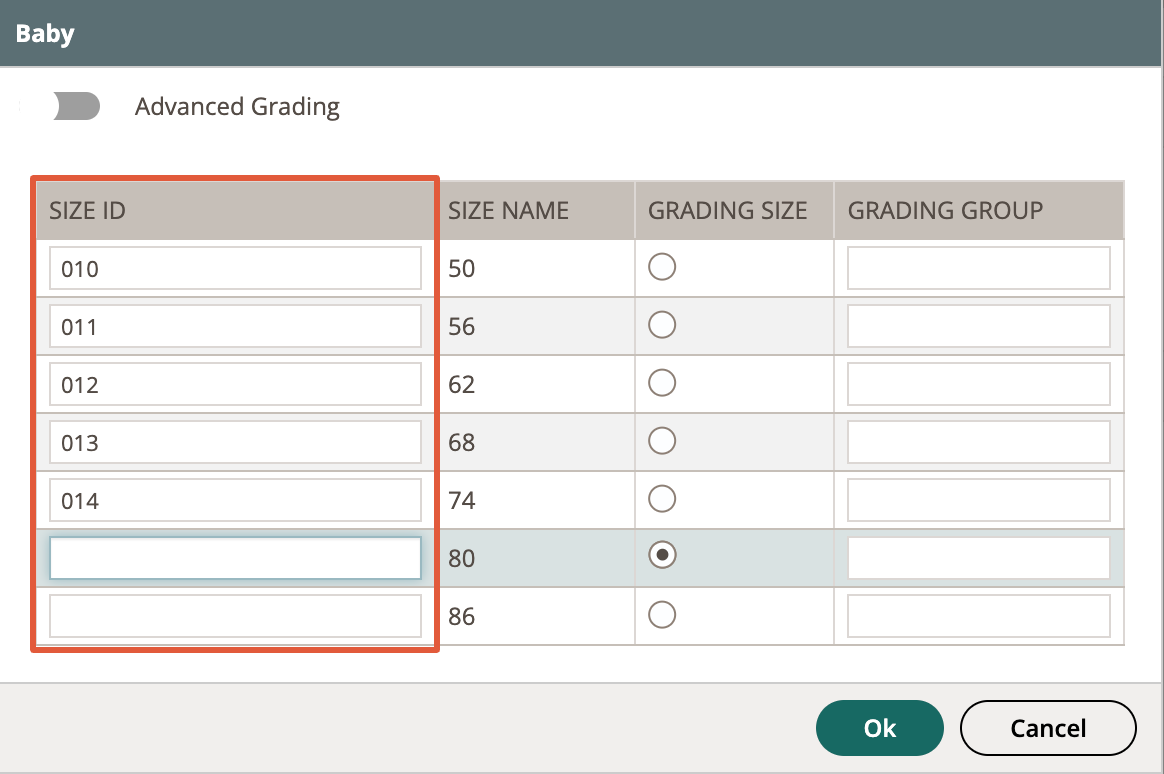1164x774 pixels.
Task: Select grading size radio for size 74
Action: tap(661, 499)
